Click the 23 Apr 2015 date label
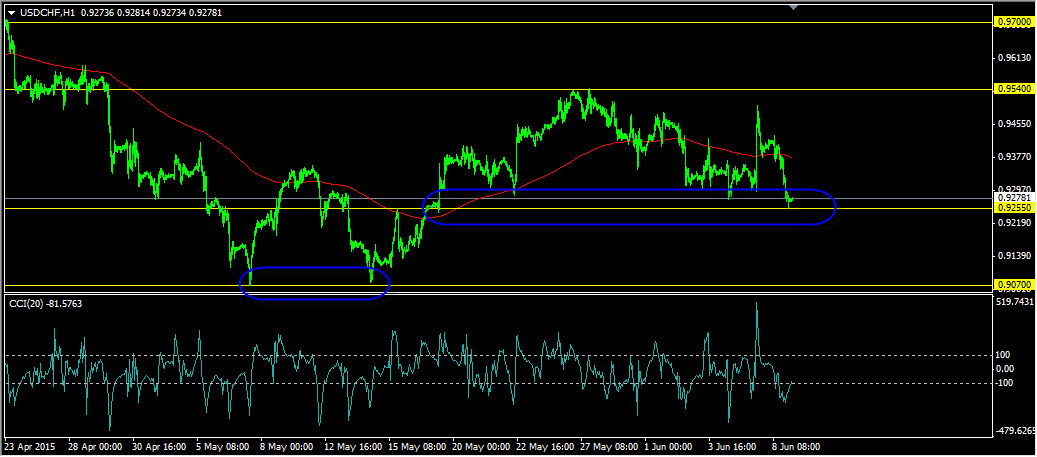 click(29, 446)
